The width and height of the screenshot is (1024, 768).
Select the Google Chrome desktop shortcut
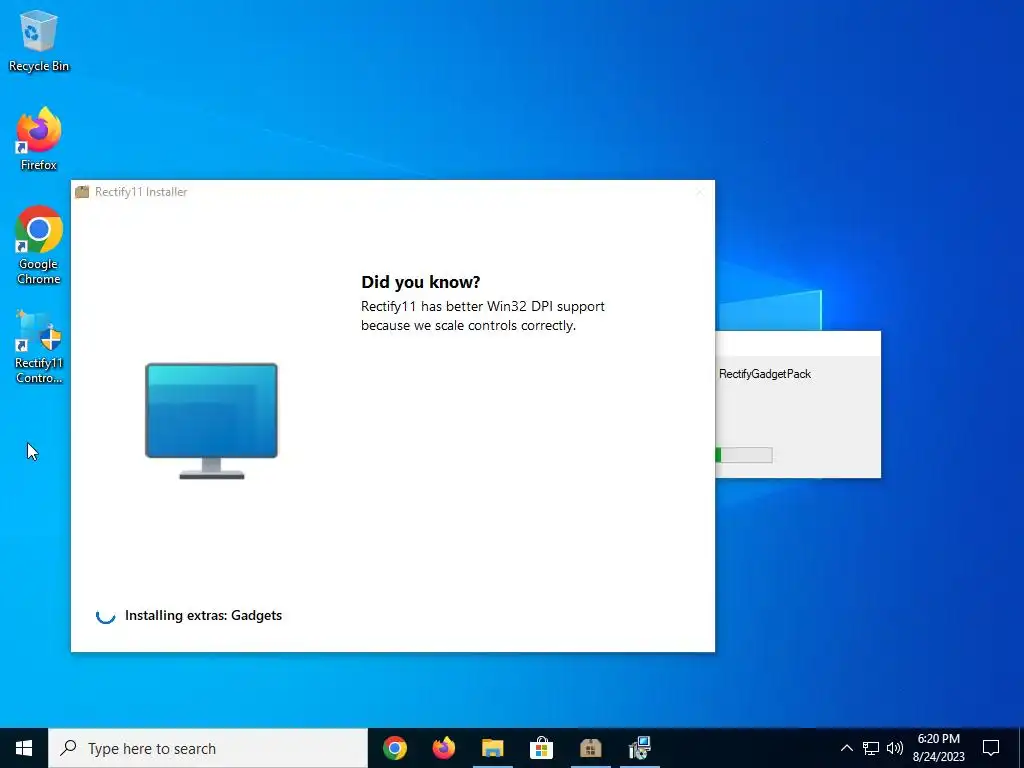(39, 245)
